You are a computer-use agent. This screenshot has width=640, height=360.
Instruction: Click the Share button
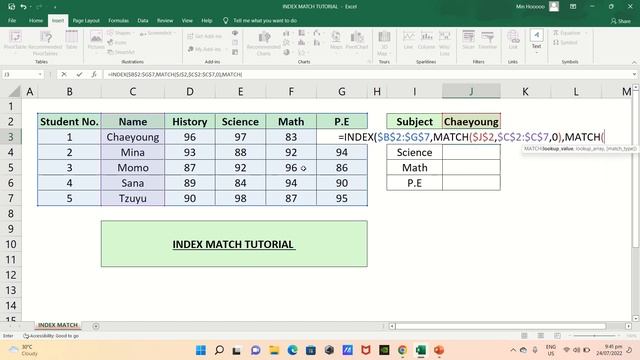pos(620,21)
